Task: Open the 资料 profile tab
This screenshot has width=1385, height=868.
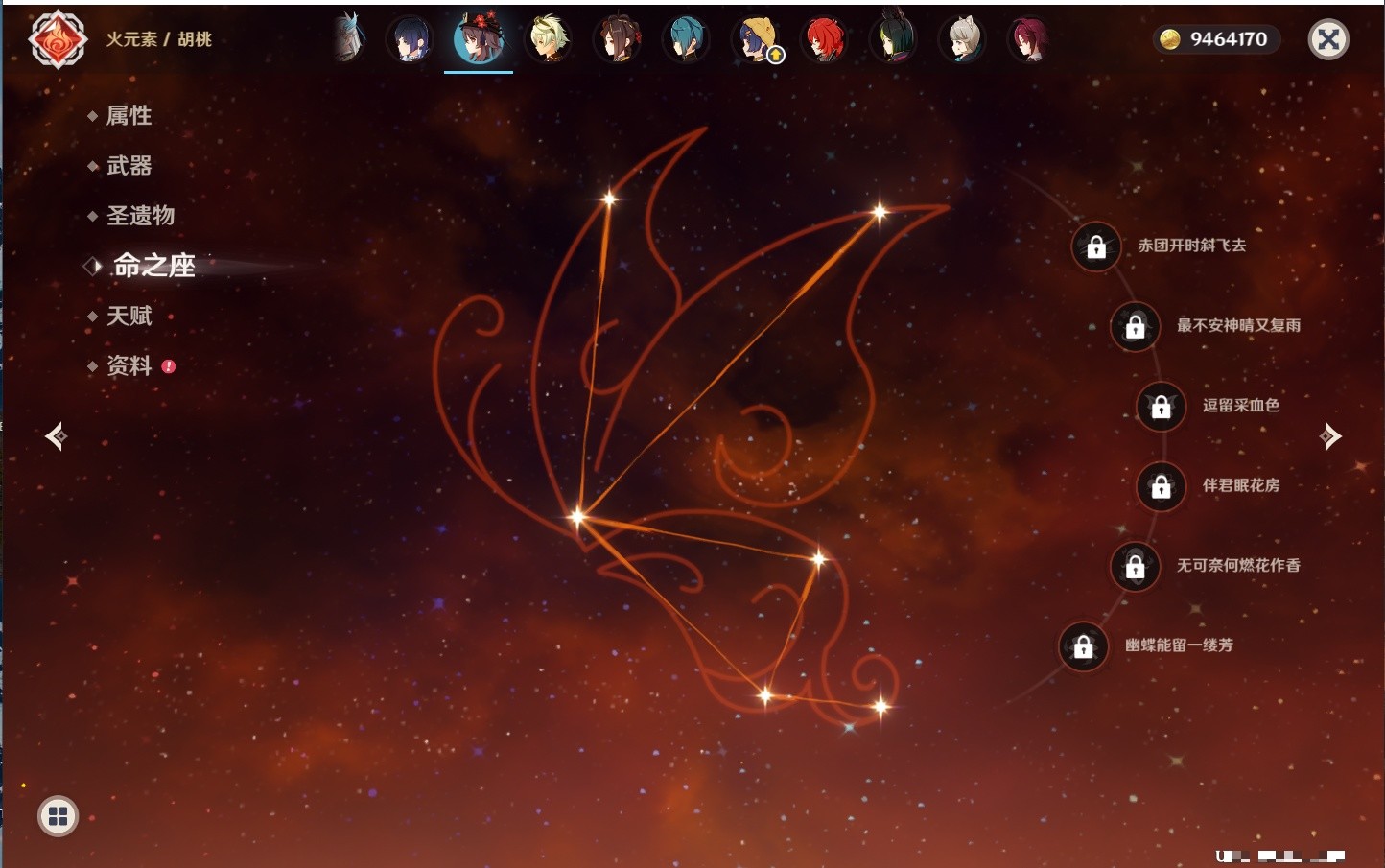Action: point(129,365)
